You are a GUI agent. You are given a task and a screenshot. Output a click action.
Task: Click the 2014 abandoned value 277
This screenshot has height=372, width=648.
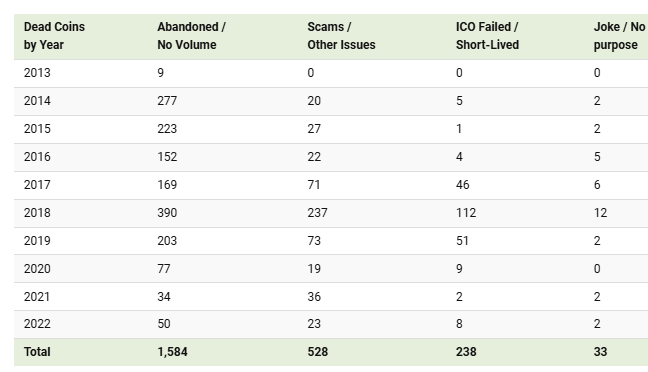tap(167, 101)
